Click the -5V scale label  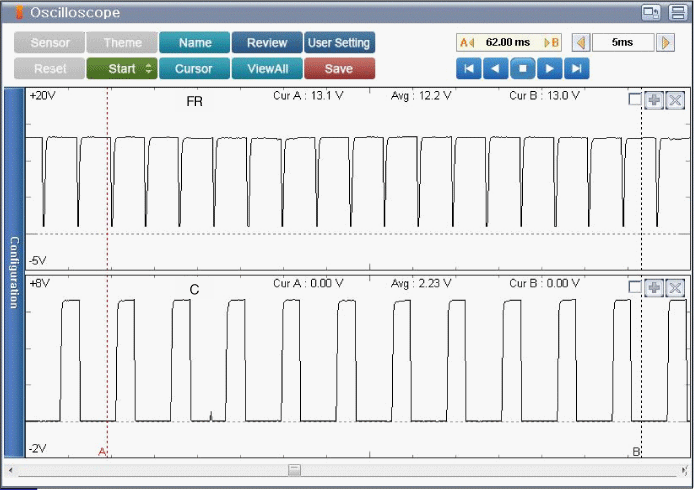[38, 260]
